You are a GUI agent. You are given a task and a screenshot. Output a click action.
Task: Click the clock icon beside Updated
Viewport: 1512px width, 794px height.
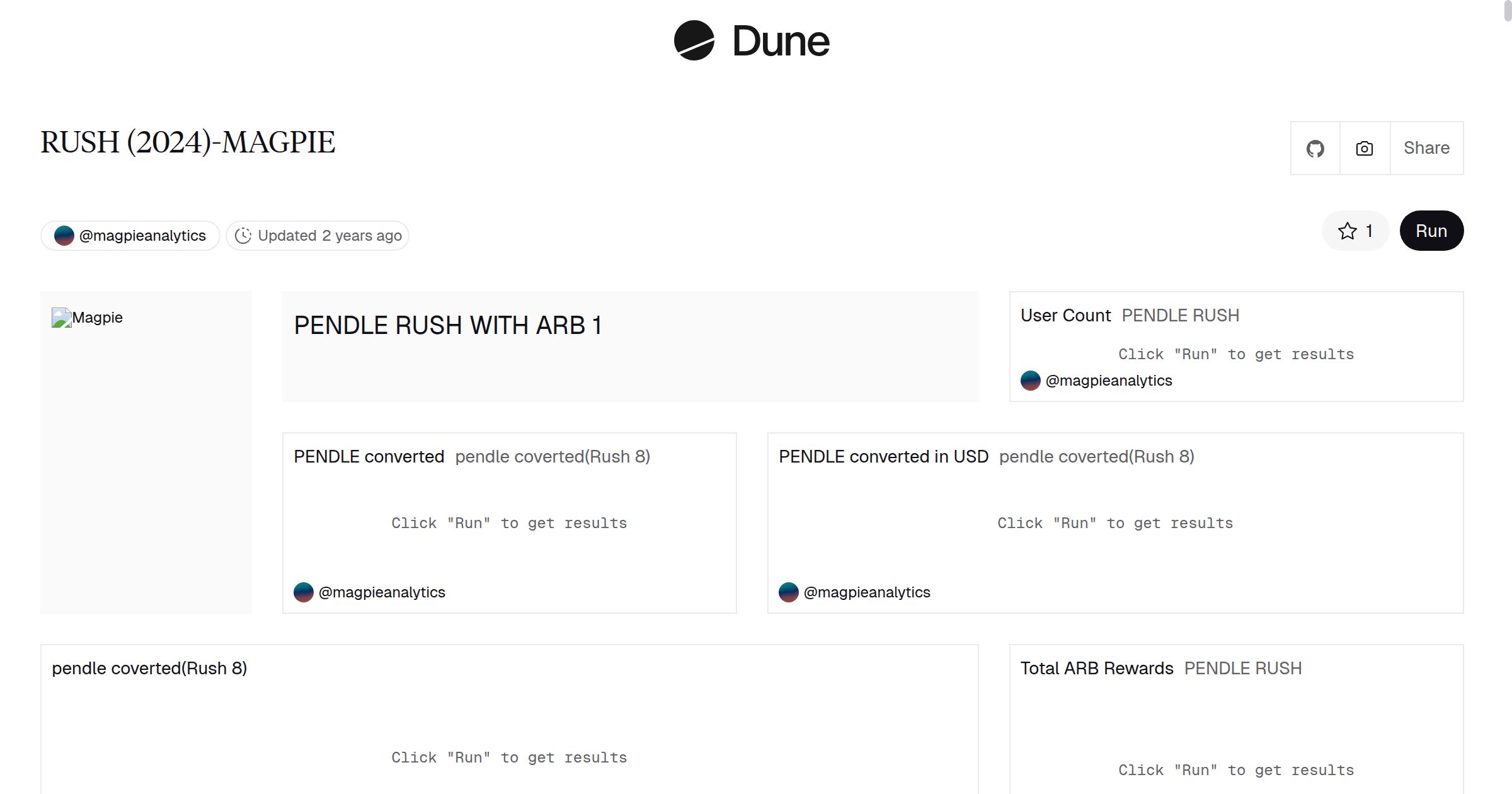click(243, 236)
